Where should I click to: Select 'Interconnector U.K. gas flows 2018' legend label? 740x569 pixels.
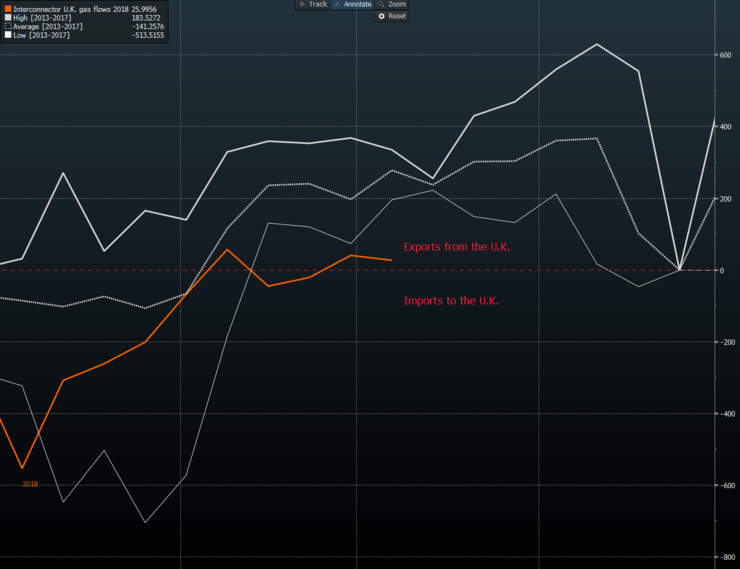click(71, 9)
